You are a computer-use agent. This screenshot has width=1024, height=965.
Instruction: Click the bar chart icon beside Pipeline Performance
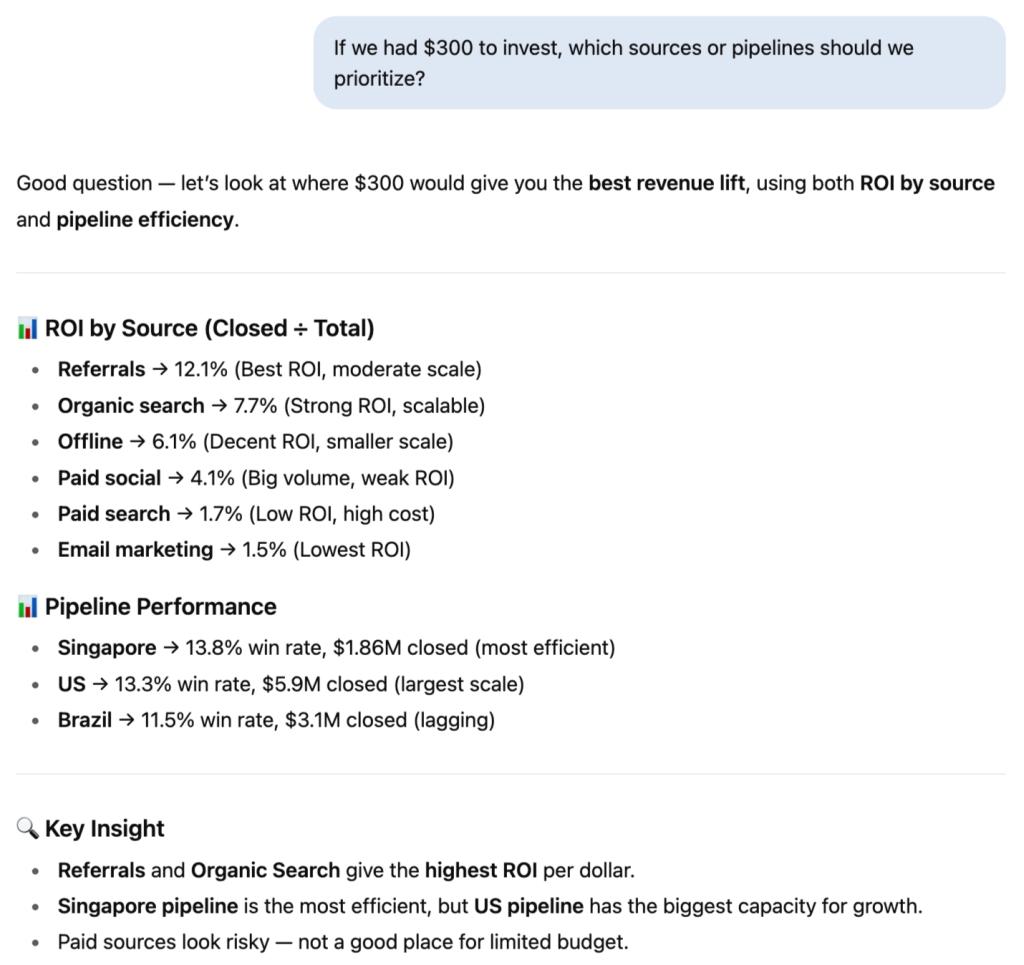[x=27, y=607]
